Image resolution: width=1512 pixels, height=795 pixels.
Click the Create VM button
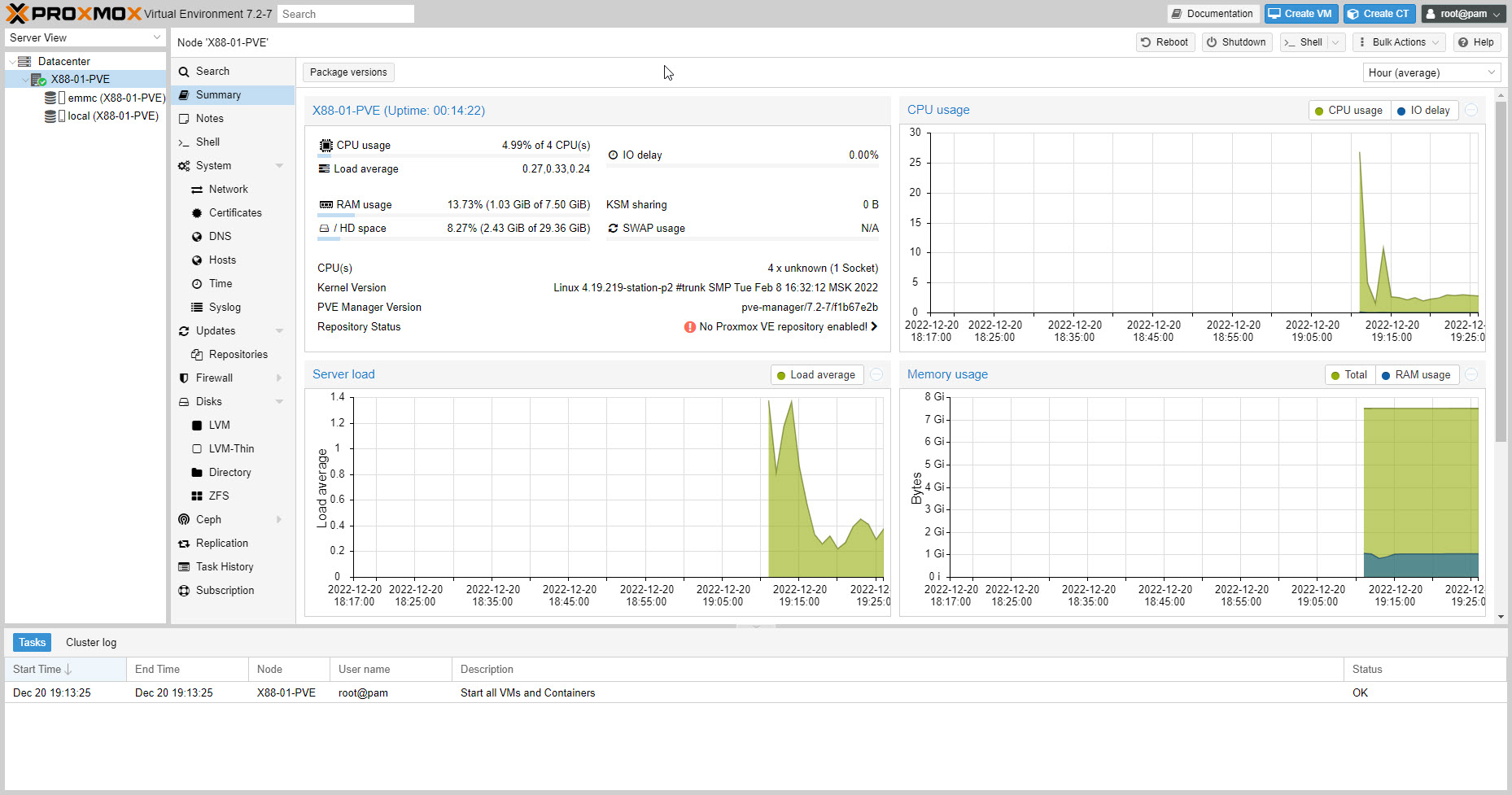tap(1300, 14)
